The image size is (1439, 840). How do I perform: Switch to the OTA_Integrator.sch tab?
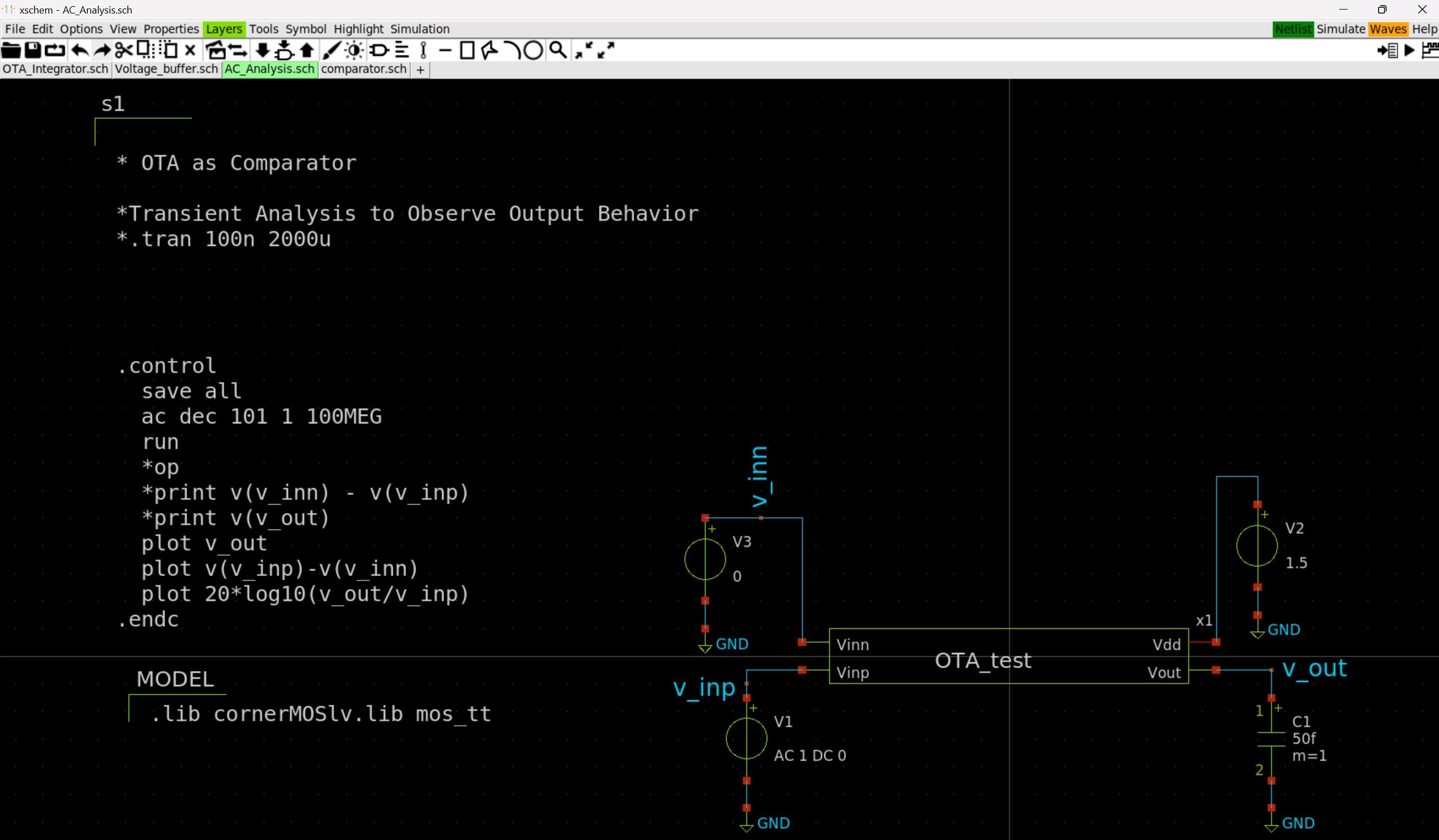click(x=55, y=69)
